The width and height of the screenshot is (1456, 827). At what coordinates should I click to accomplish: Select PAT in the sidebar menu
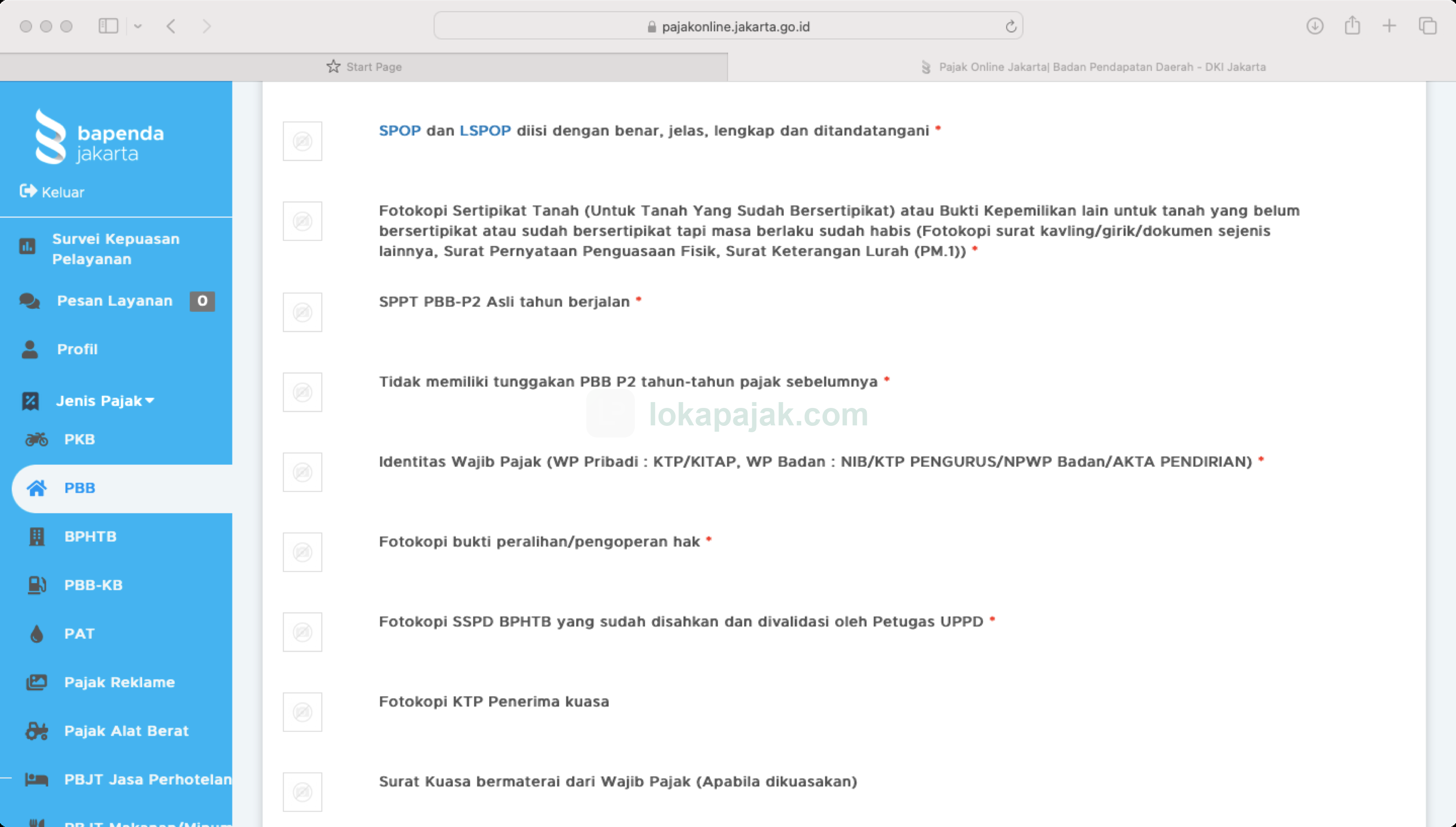[80, 634]
